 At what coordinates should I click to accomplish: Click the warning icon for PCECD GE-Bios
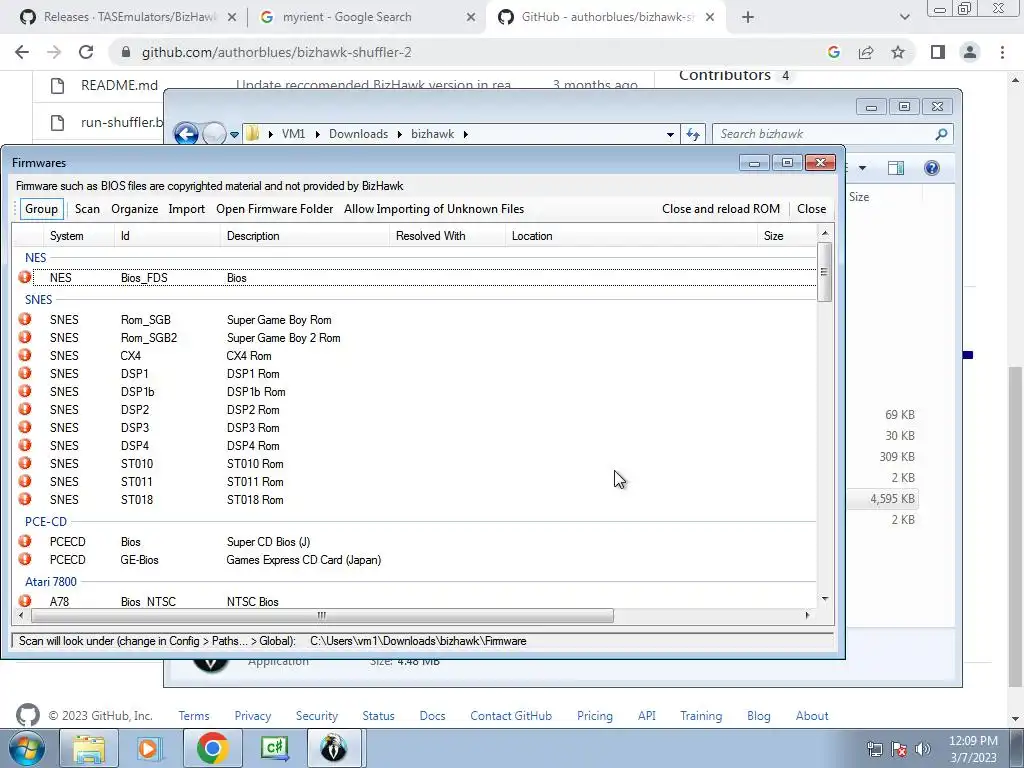pyautogui.click(x=25, y=559)
